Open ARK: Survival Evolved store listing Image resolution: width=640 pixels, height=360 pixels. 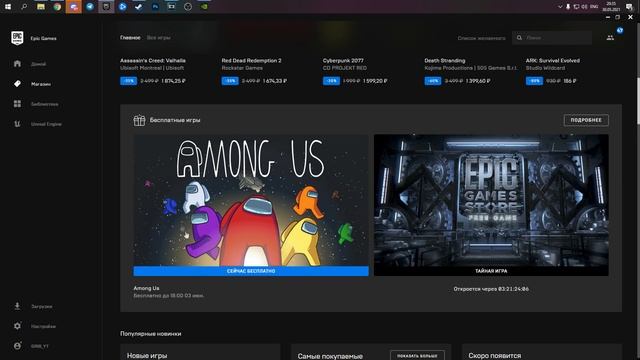click(x=553, y=60)
